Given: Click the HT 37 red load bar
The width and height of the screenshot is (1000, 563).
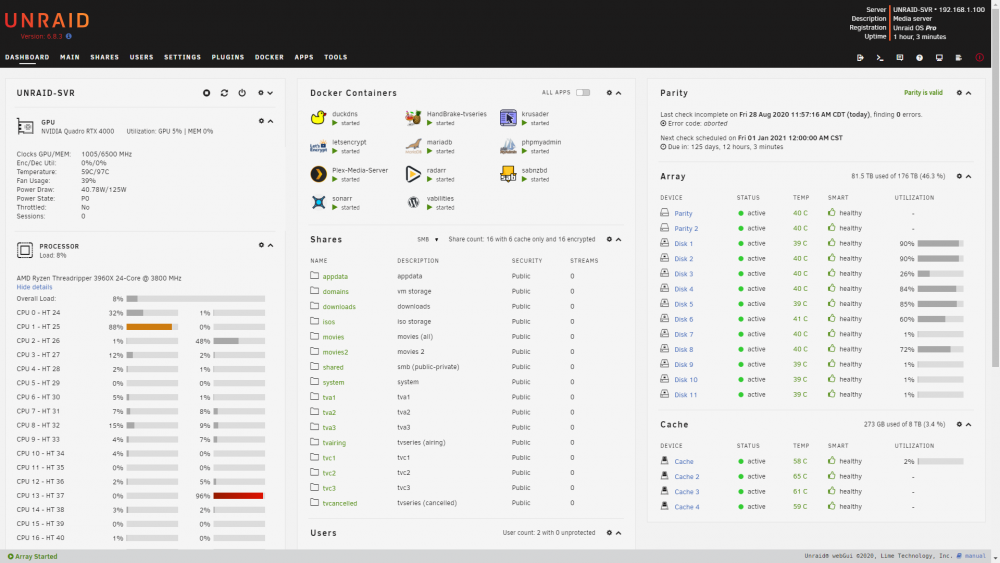Looking at the screenshot, I should point(239,496).
